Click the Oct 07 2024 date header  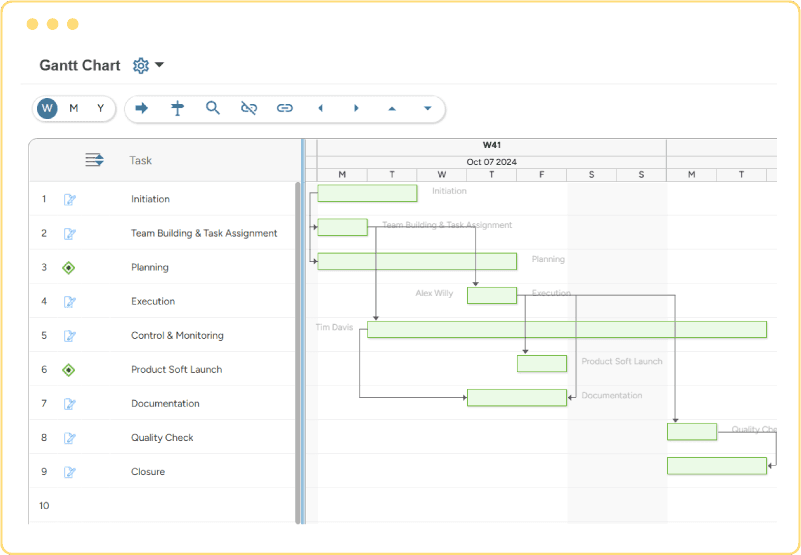(491, 162)
